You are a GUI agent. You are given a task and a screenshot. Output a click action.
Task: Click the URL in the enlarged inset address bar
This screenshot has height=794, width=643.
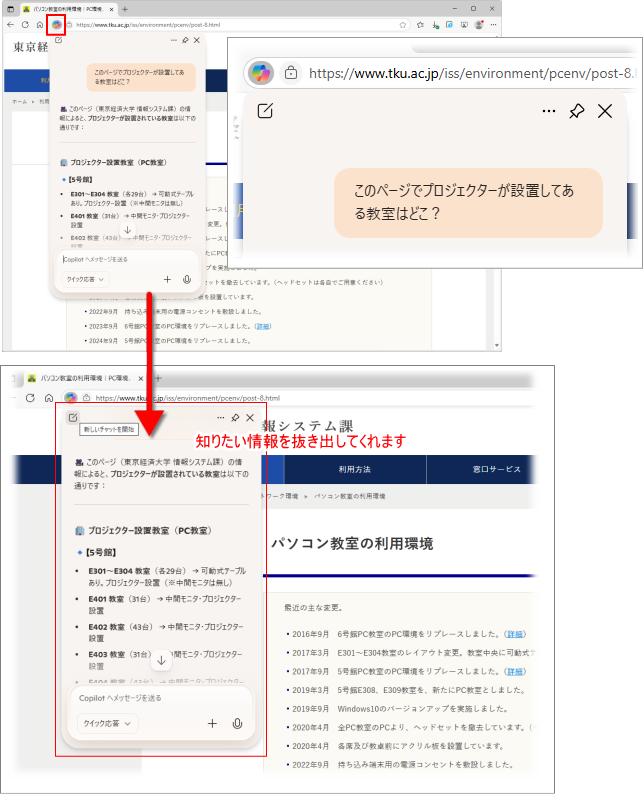pyautogui.click(x=471, y=73)
